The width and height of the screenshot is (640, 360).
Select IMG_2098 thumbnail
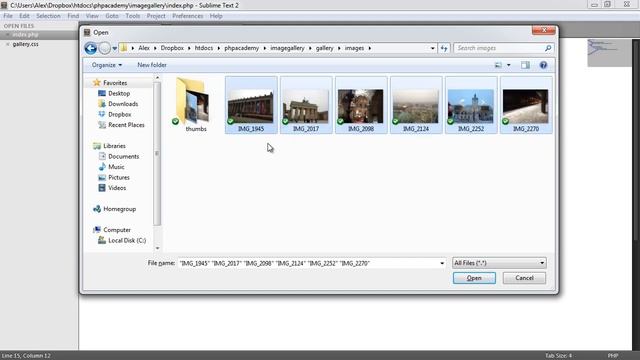tap(361, 105)
